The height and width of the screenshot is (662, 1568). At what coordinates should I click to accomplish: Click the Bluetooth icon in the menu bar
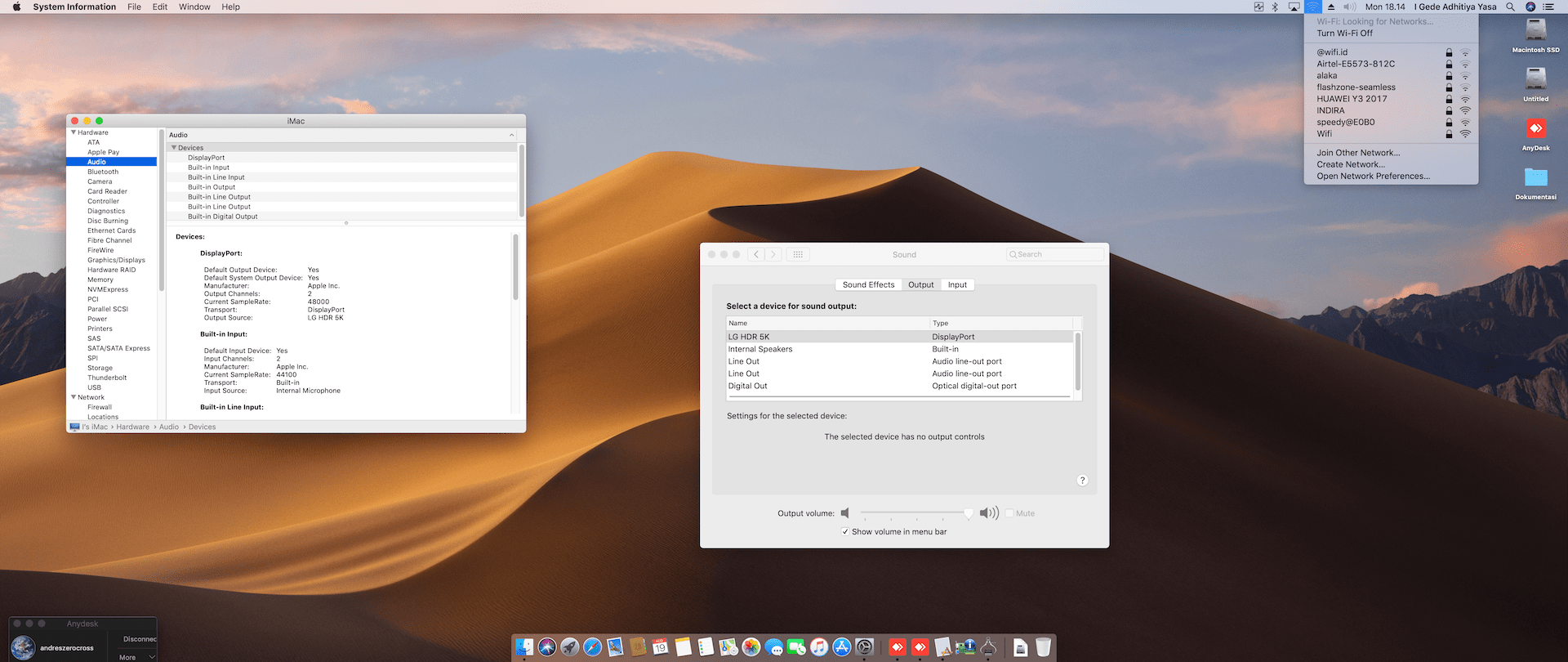coord(1275,7)
